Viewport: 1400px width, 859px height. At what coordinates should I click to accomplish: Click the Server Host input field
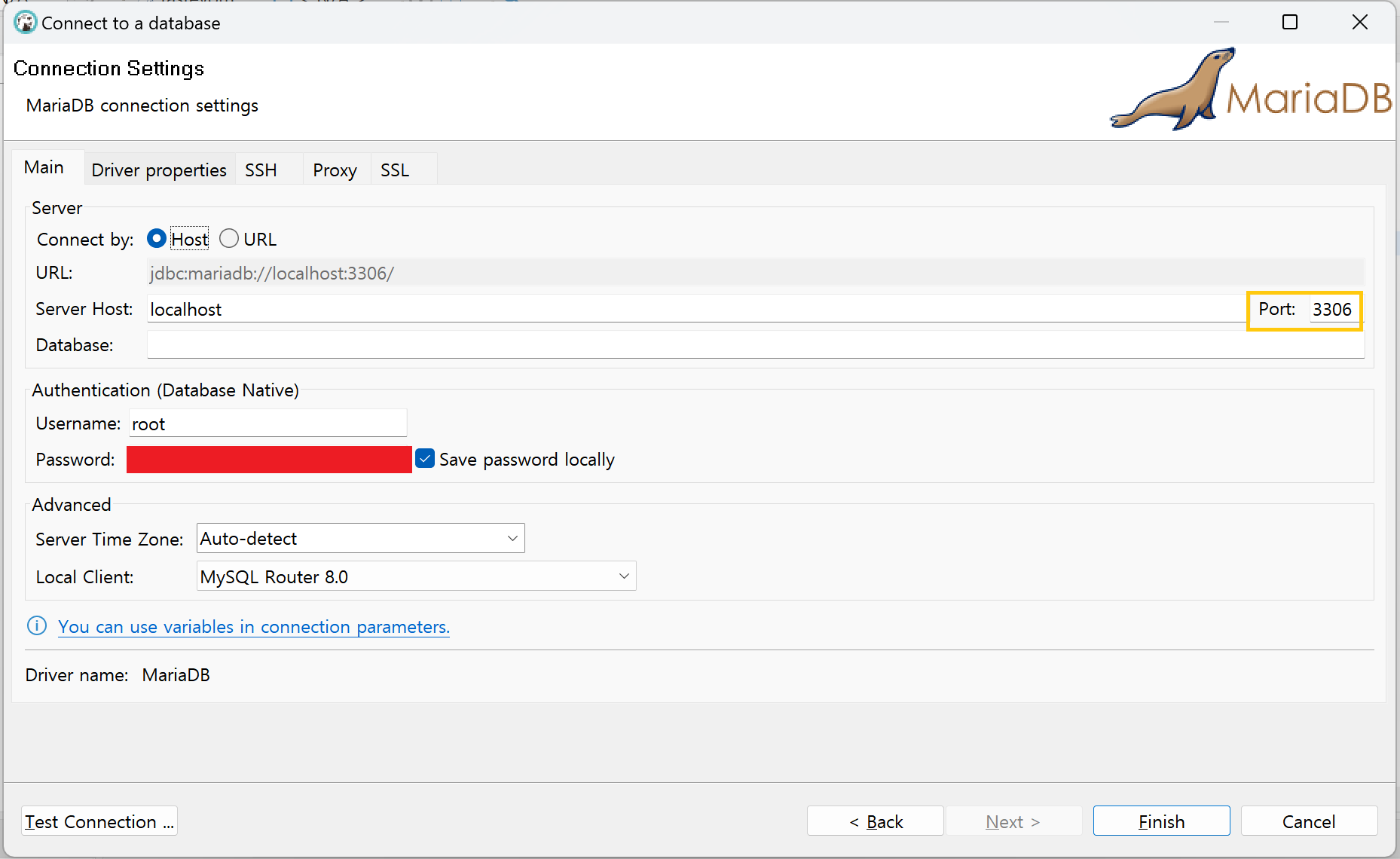(696, 309)
